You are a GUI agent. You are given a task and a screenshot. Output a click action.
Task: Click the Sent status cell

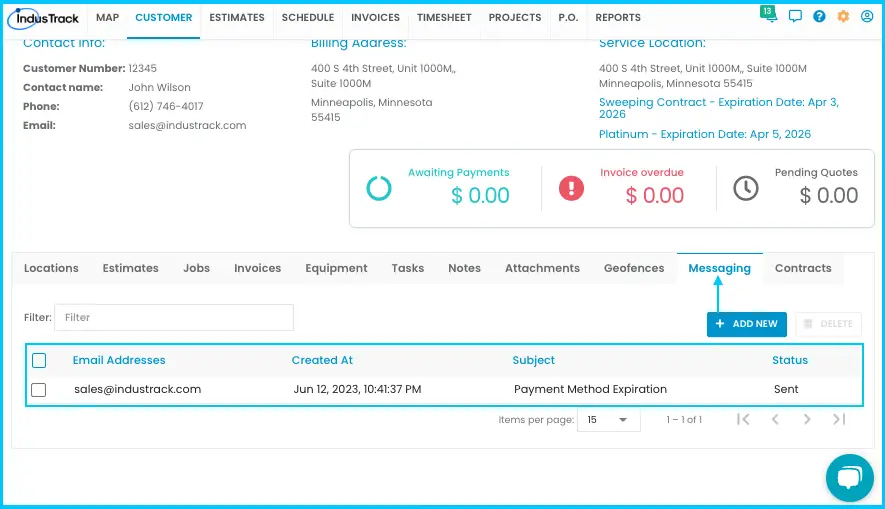(786, 389)
